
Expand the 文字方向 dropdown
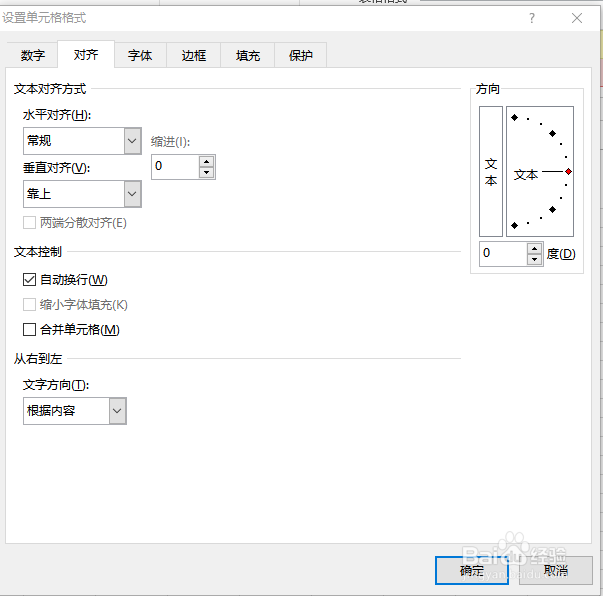(75, 411)
